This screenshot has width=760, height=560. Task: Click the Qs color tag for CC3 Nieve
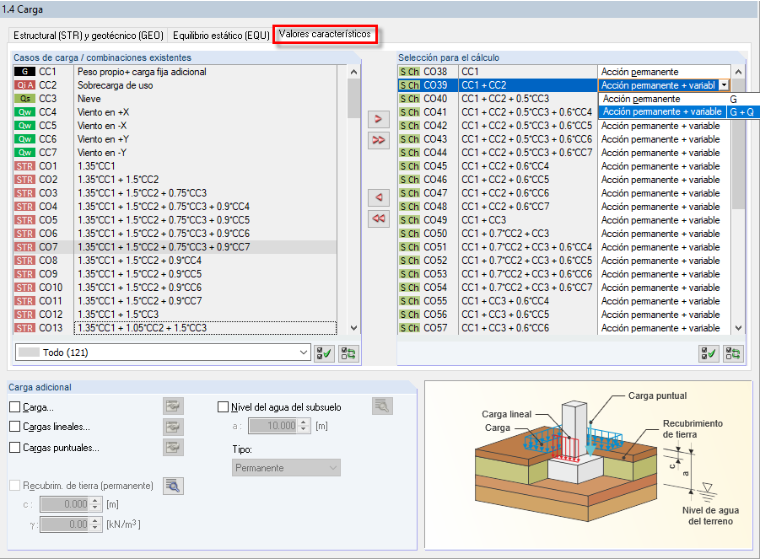[x=25, y=99]
